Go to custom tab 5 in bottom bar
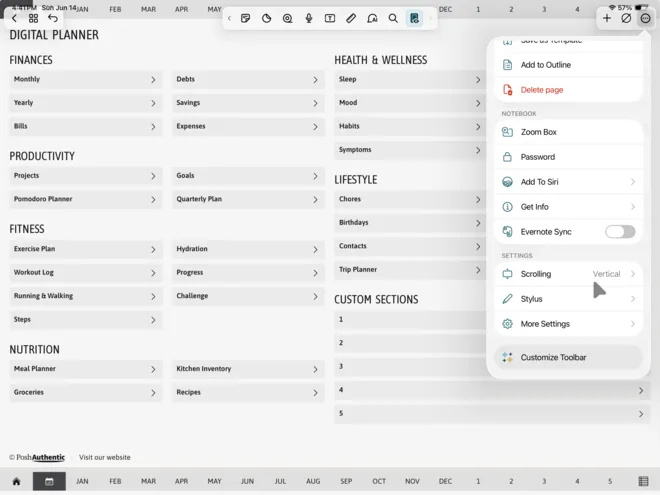 click(610, 481)
